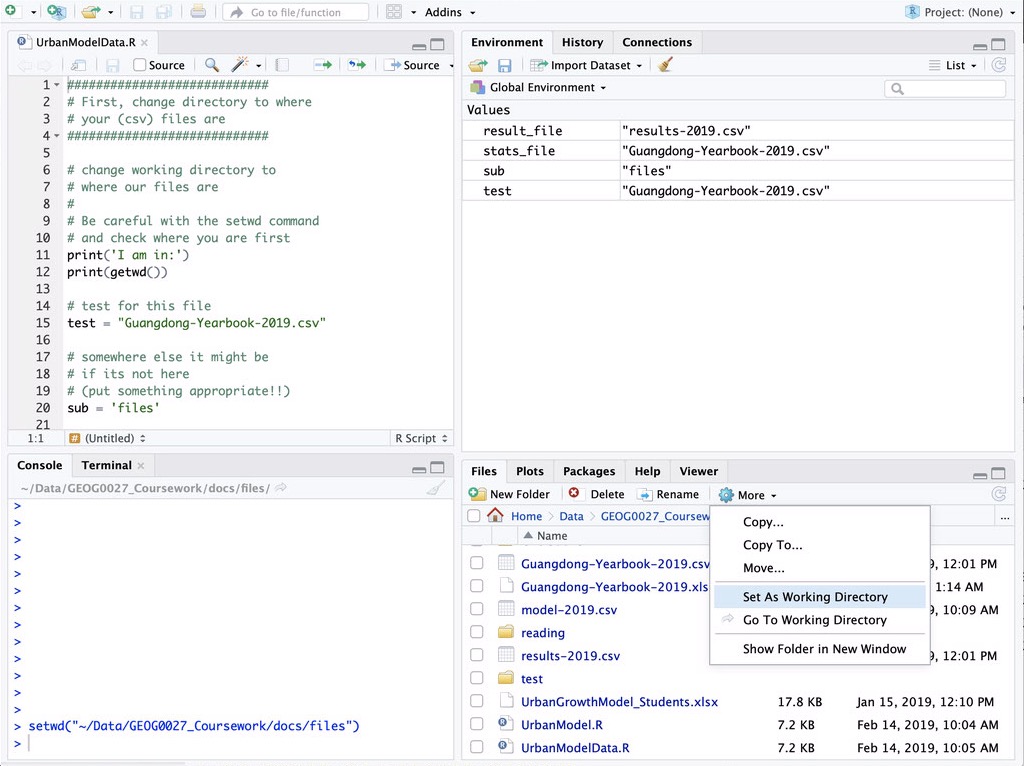1024x766 pixels.
Task: Open the Global Environment dropdown
Action: coord(539,88)
